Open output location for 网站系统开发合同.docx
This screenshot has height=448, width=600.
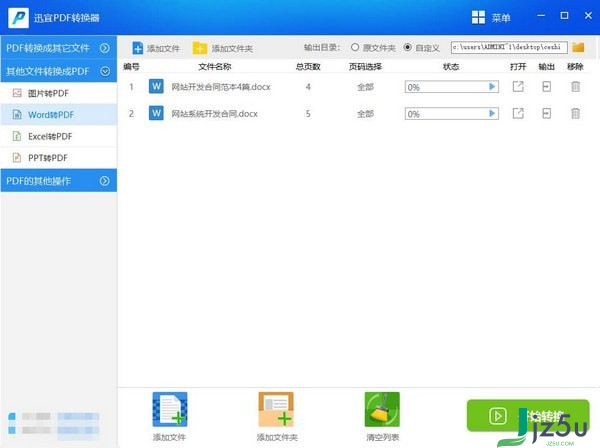(x=546, y=113)
